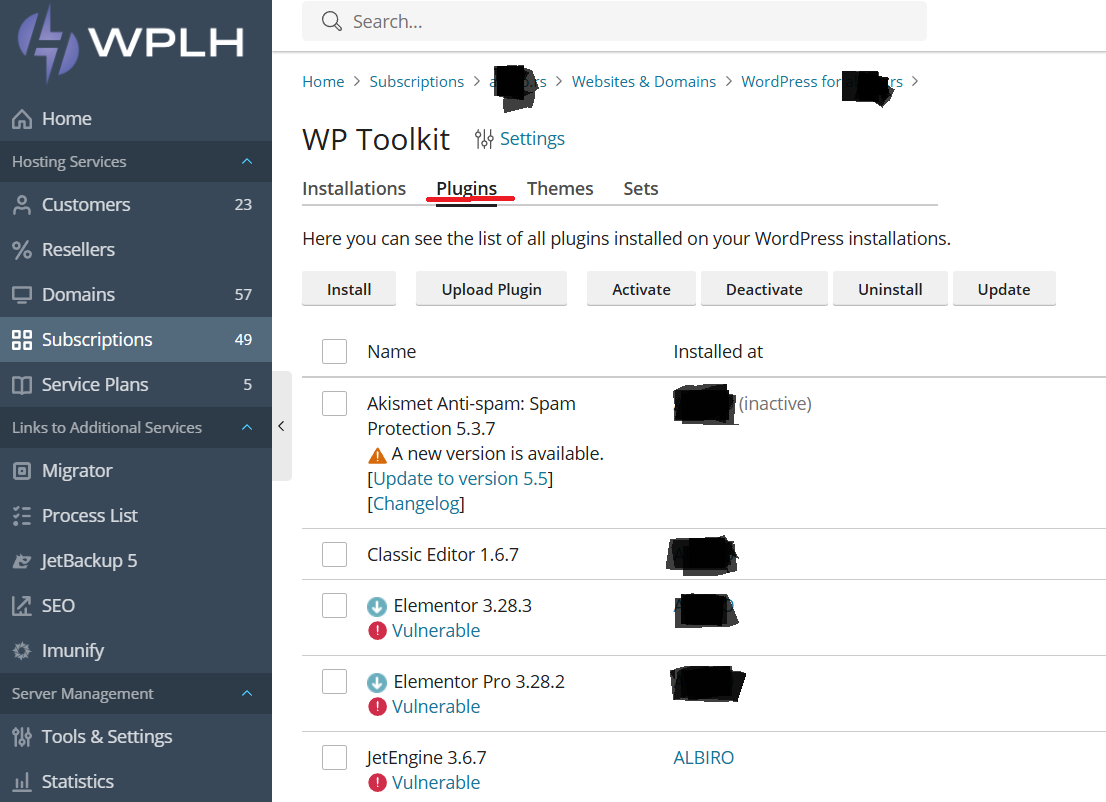Viewport: 1106px width, 802px height.
Task: Check the Classic Editor plugin checkbox
Action: pos(334,554)
